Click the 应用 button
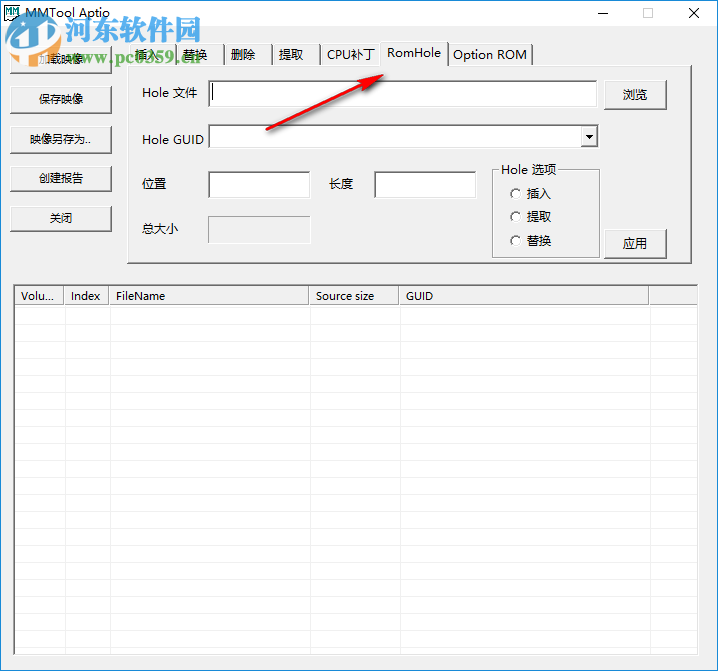This screenshot has width=718, height=671. 635,244
